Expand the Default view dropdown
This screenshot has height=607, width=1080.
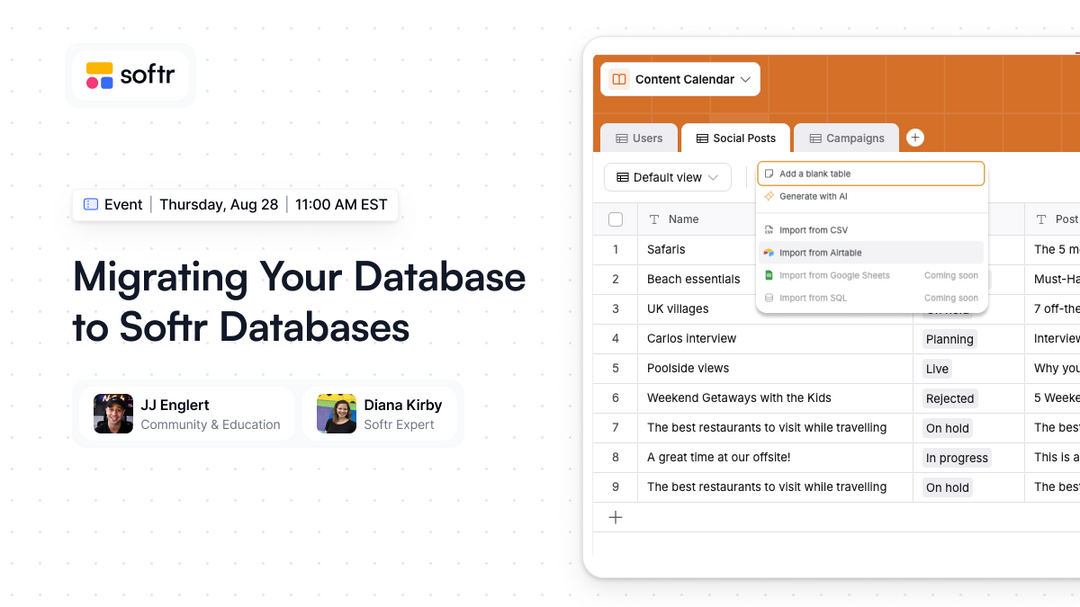(667, 177)
